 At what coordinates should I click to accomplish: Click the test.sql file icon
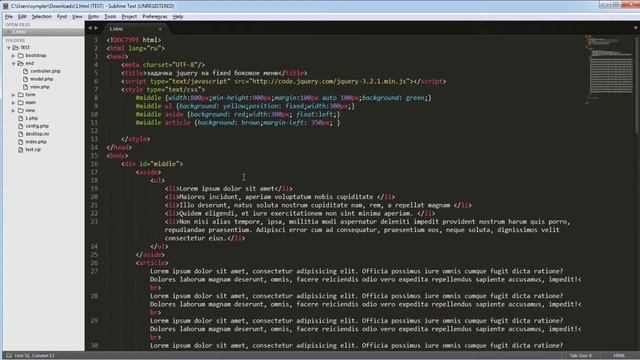21,150
